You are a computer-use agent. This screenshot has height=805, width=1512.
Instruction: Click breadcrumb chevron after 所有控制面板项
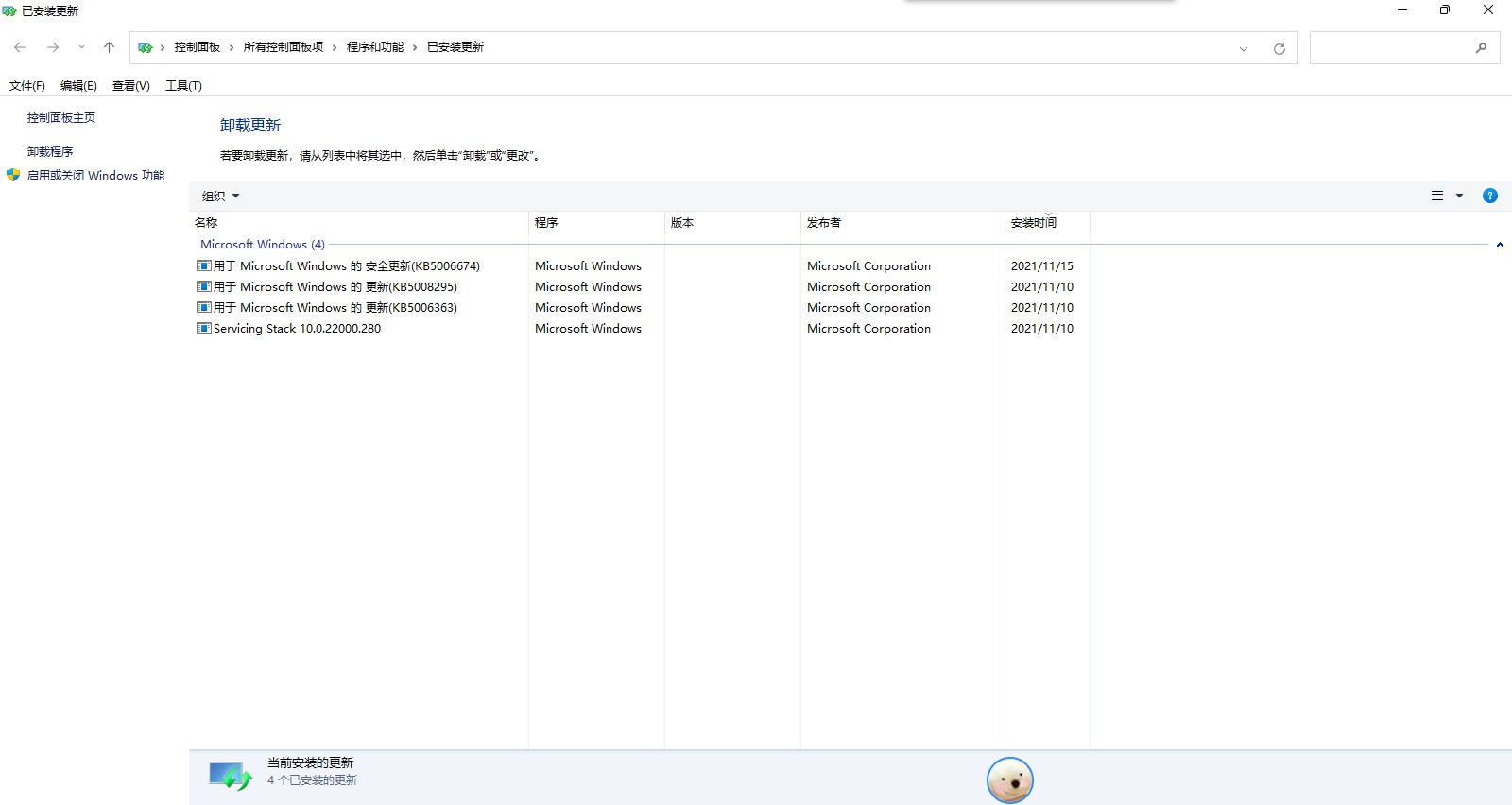pyautogui.click(x=335, y=47)
